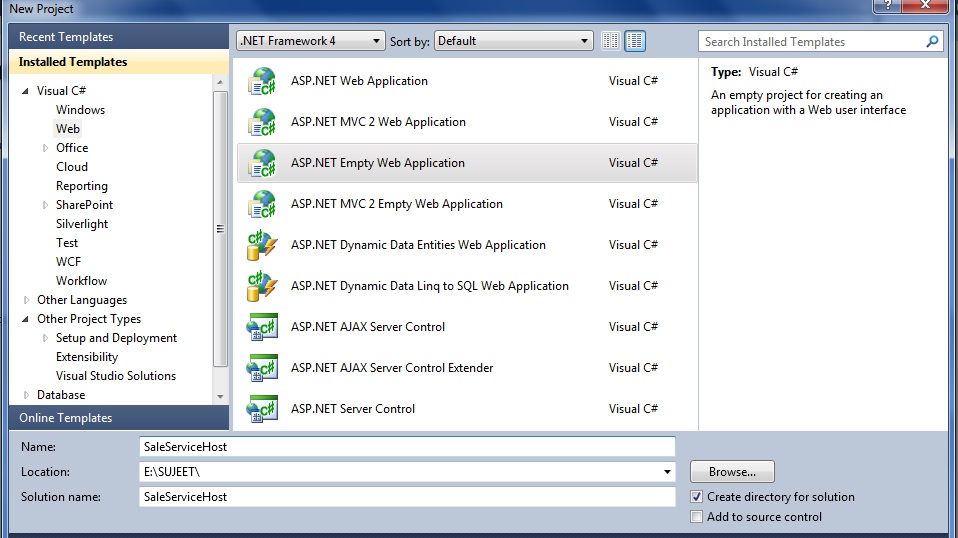Click the template tree scroll up arrow

[220, 82]
